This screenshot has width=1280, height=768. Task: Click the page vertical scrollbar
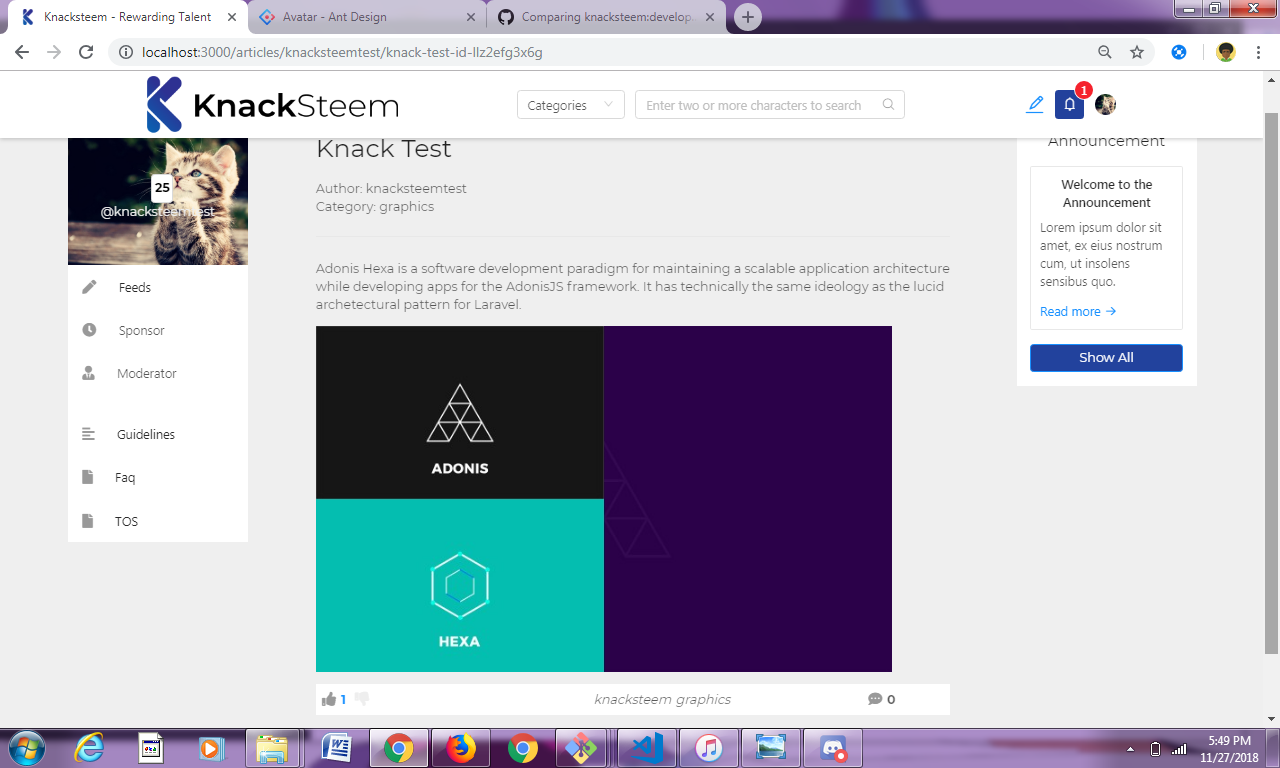pos(1272,385)
